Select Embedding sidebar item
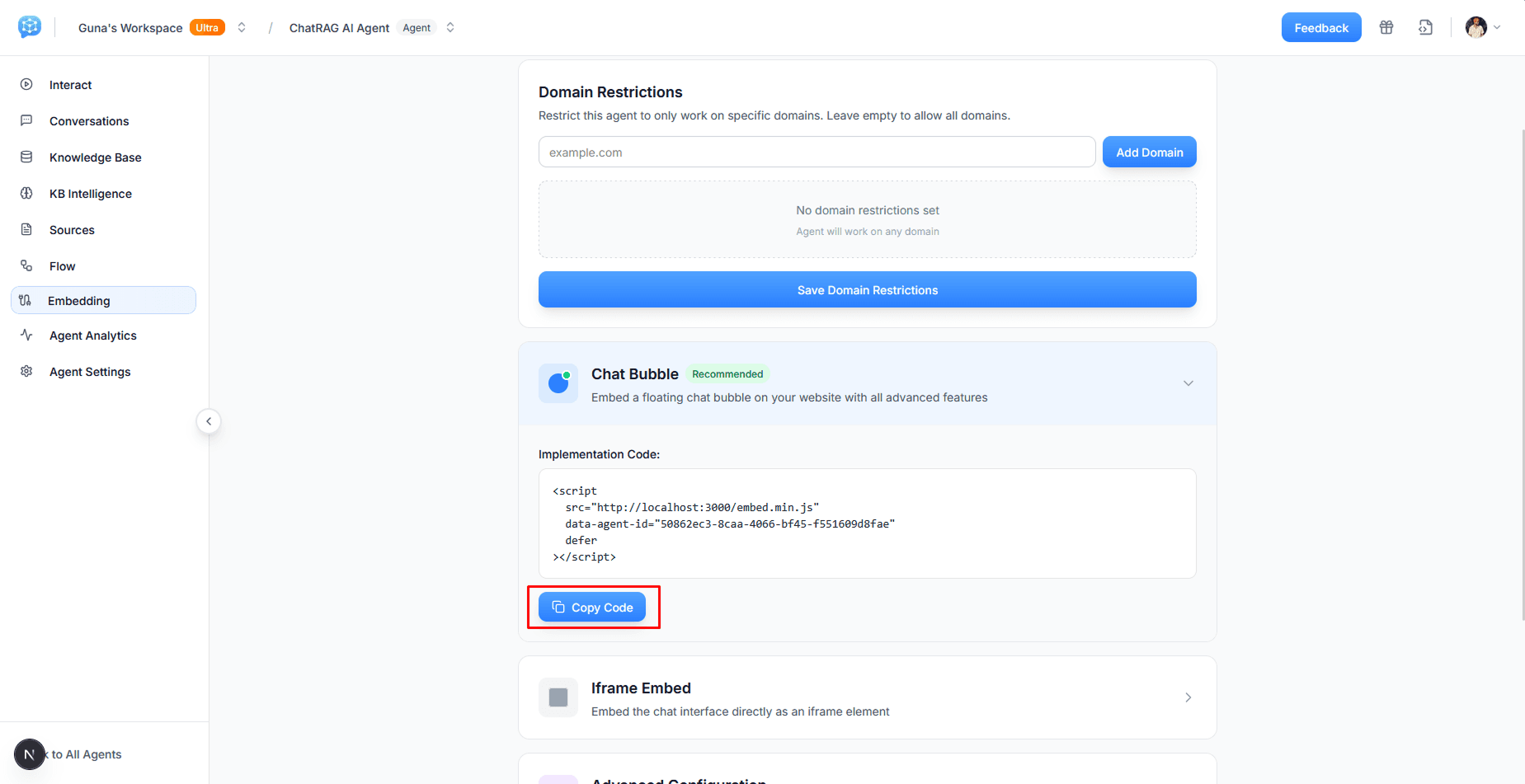 pyautogui.click(x=103, y=300)
